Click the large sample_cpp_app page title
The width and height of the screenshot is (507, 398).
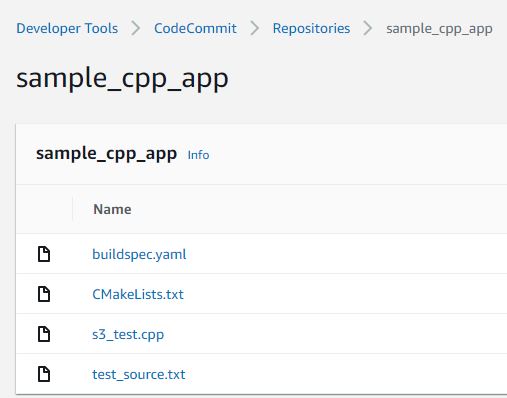122,79
